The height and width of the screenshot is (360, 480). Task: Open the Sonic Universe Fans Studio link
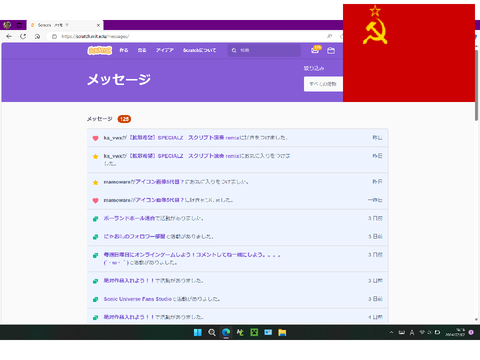(x=138, y=299)
